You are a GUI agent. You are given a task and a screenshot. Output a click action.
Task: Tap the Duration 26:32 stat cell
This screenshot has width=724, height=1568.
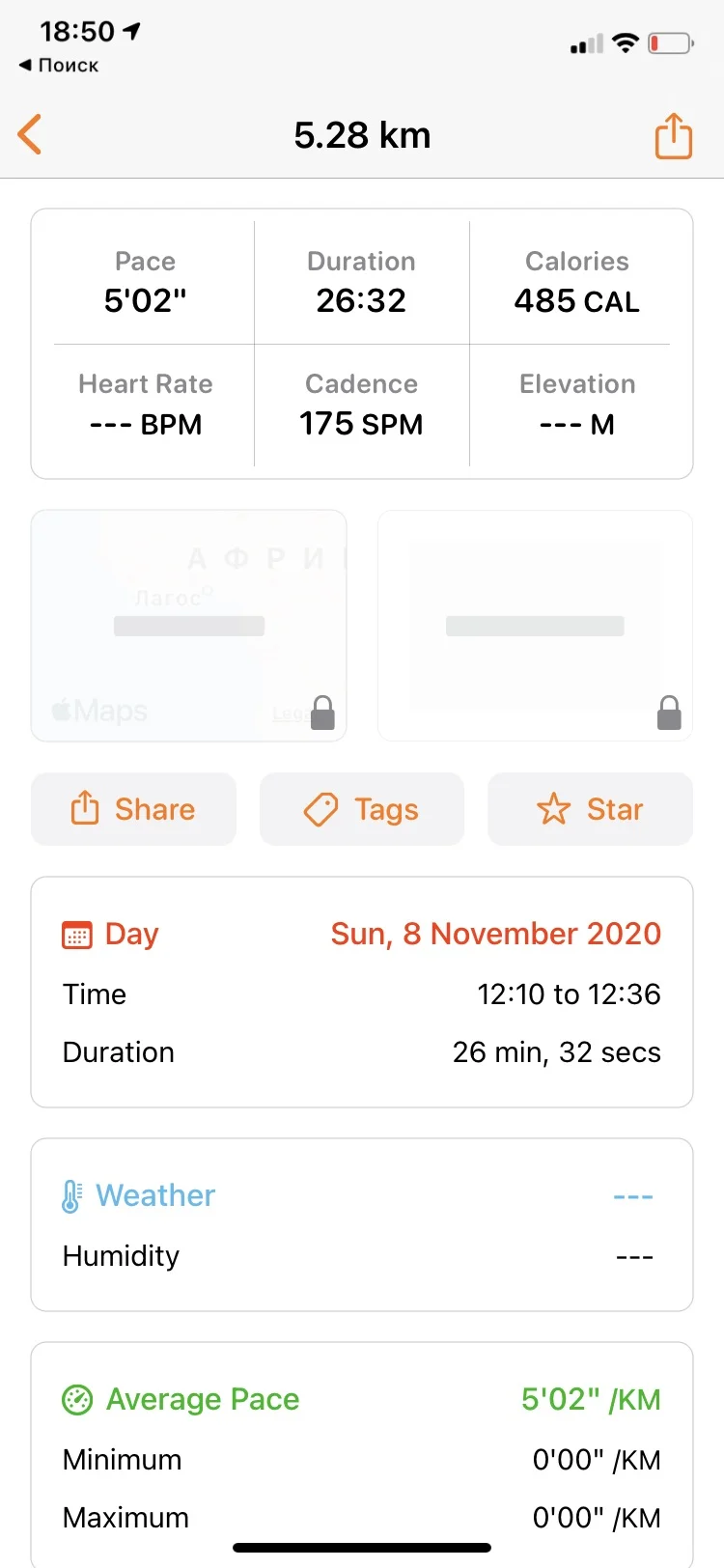(x=361, y=283)
